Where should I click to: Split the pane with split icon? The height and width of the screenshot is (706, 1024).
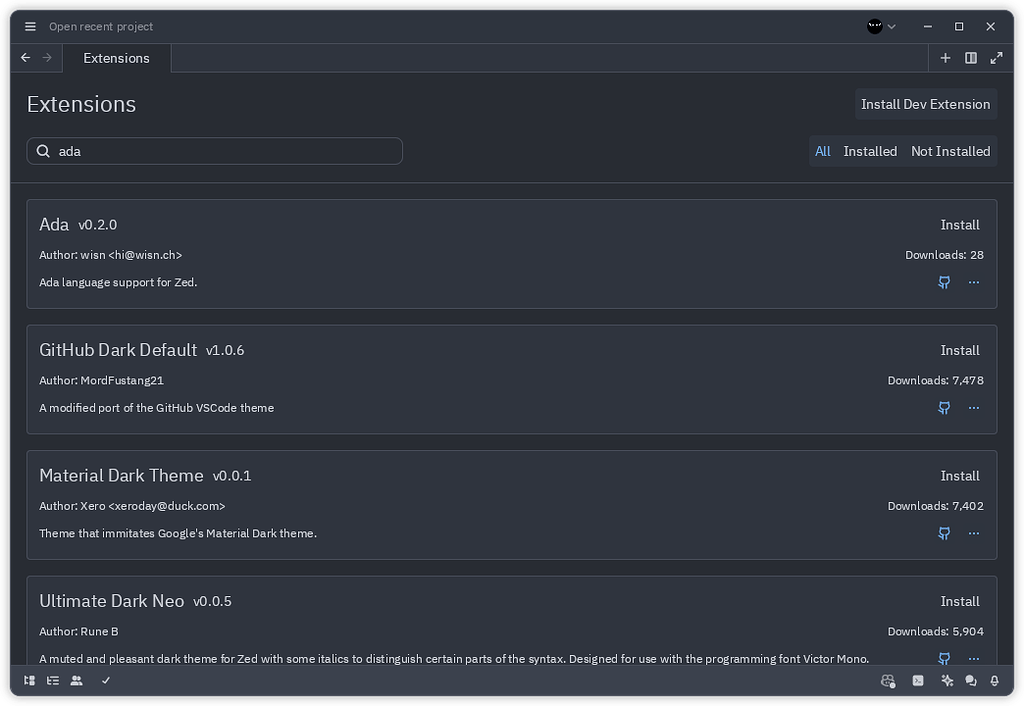pyautogui.click(x=971, y=57)
